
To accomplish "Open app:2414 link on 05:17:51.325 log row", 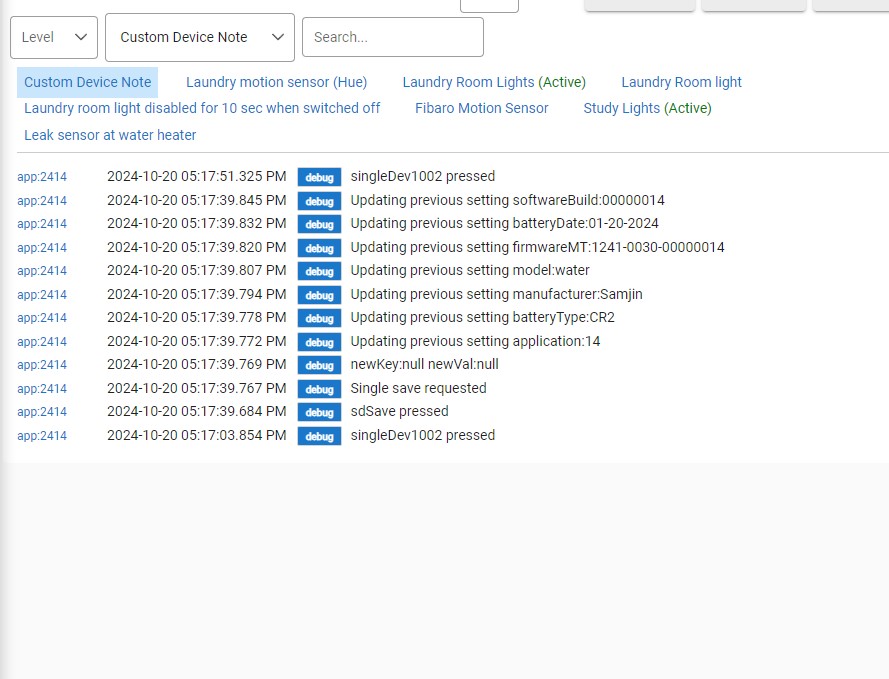I will click(x=42, y=177).
